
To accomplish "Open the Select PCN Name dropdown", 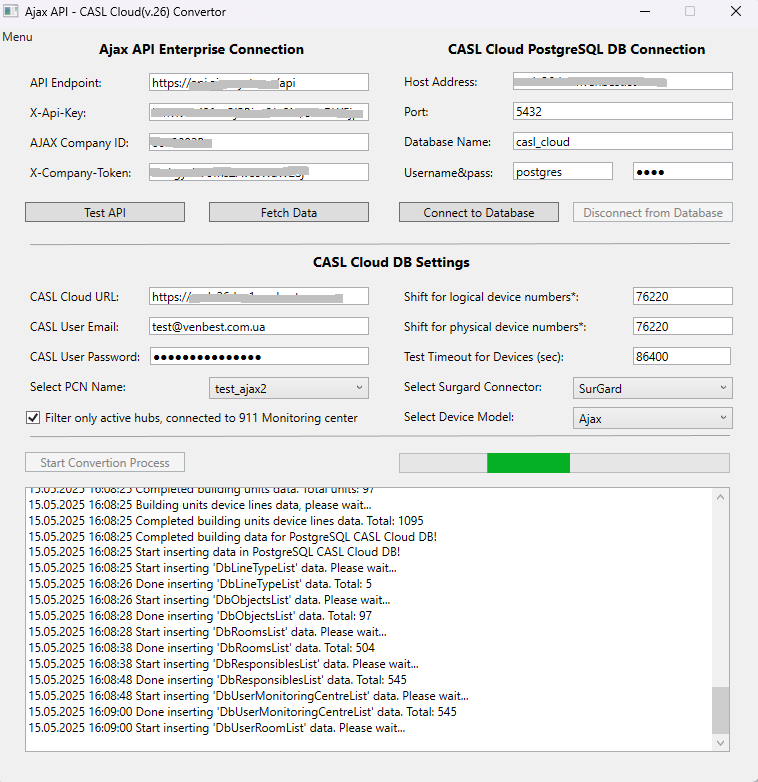I will coord(289,388).
